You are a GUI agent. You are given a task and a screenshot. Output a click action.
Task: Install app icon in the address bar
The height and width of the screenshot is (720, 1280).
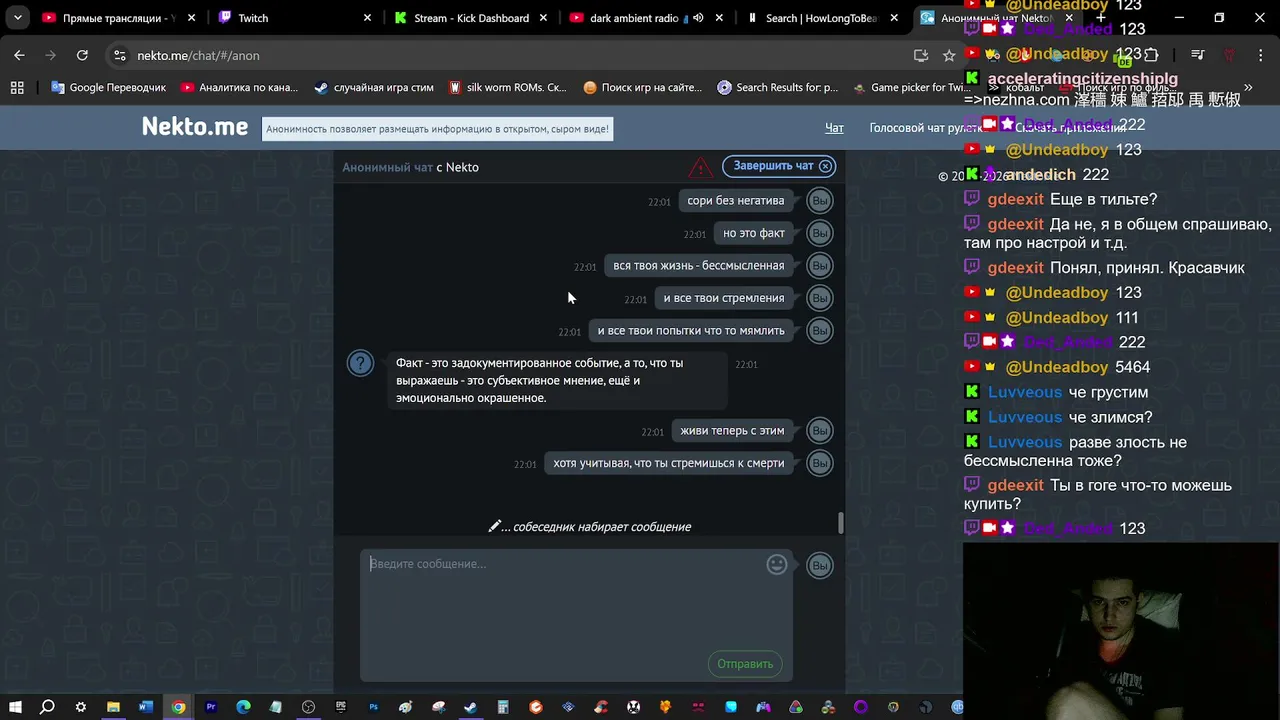coord(921,56)
